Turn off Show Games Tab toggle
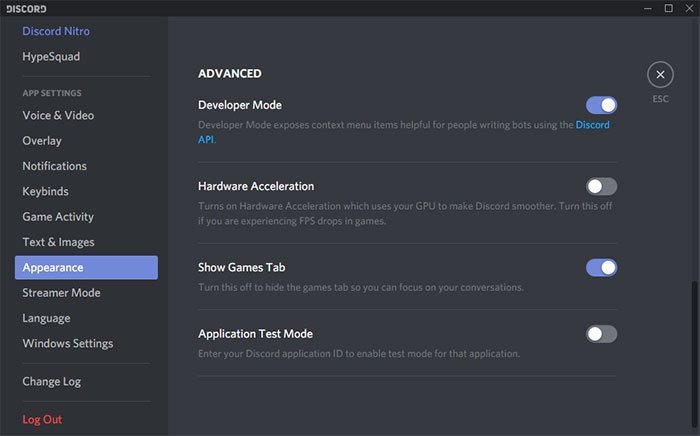This screenshot has height=436, width=700. tap(601, 267)
